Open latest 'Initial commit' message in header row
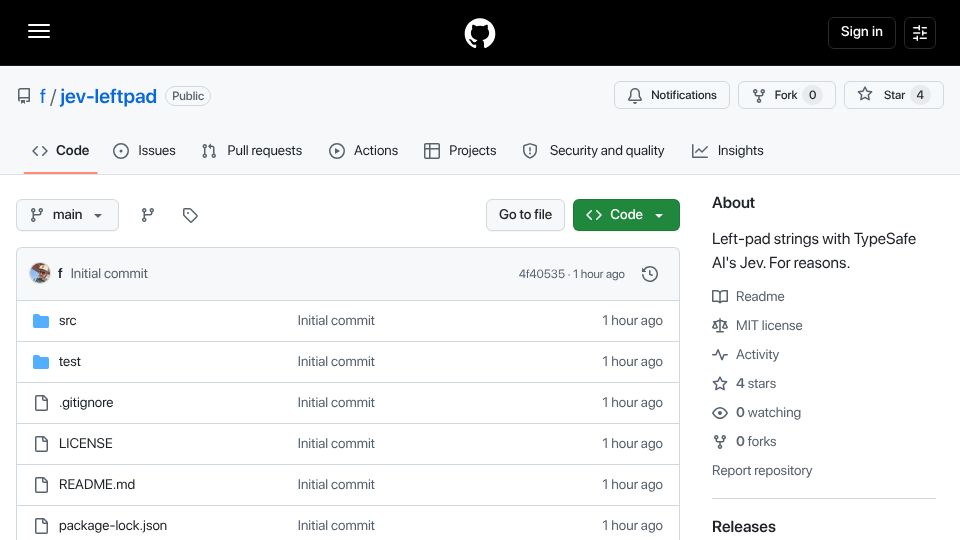 [x=109, y=274]
